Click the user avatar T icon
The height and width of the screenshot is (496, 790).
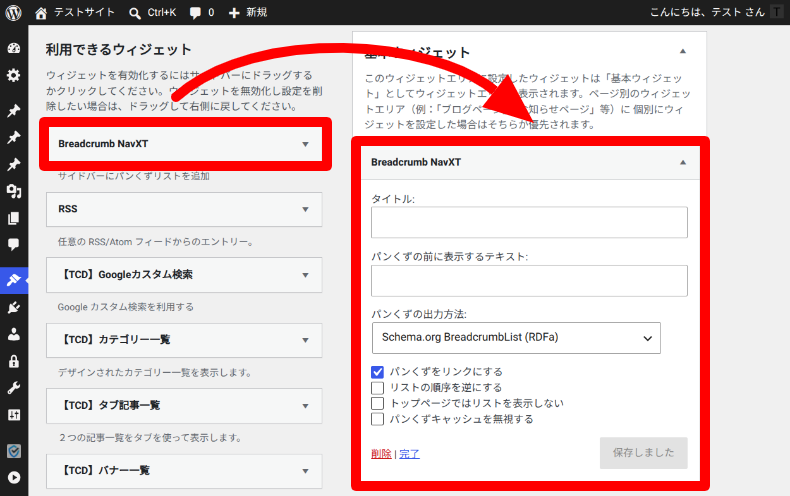tap(776, 12)
